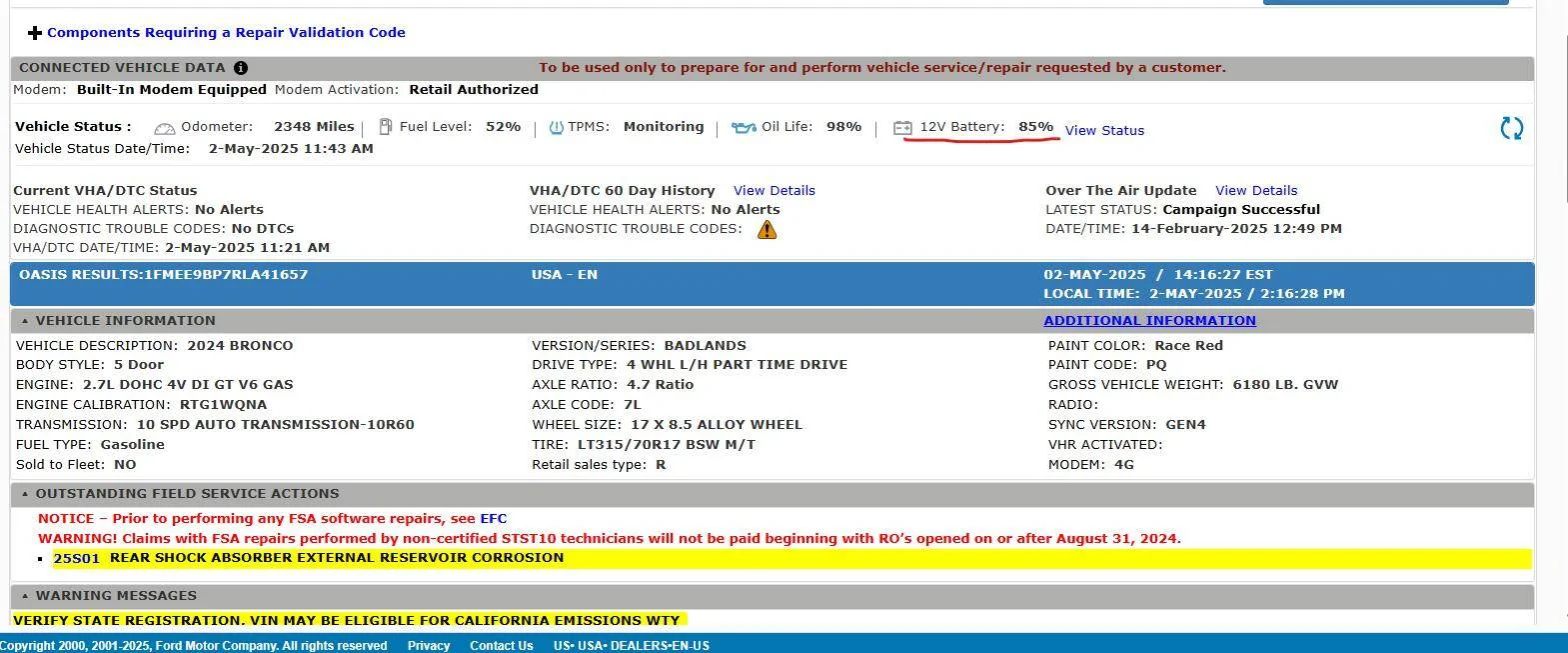
Task: Collapse the VEHICLE INFORMATION section
Action: (x=25, y=321)
